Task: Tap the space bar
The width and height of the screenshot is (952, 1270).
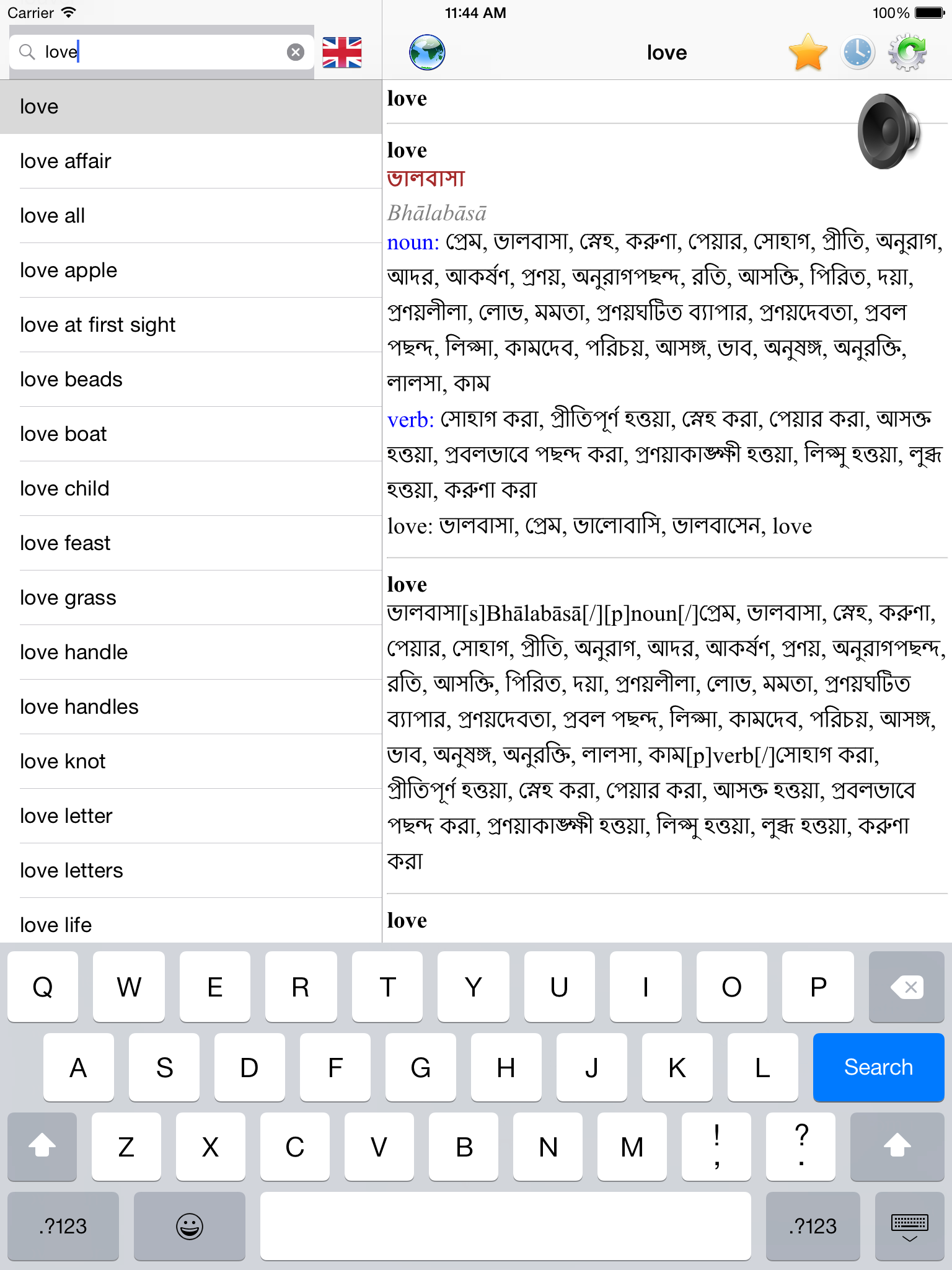Action: 506,1226
